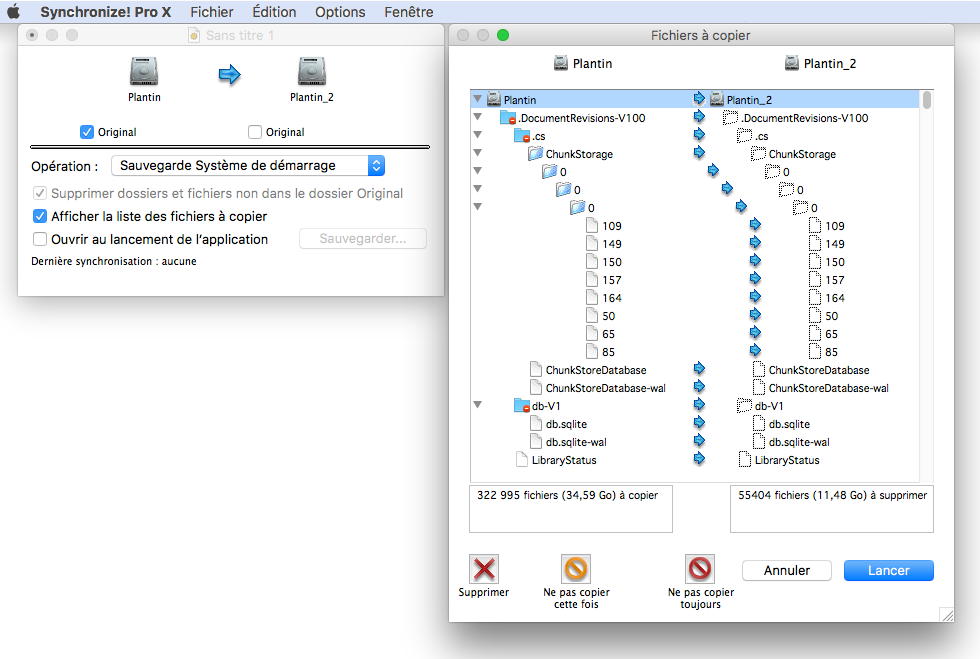Click the copy arrow on the .cs row
The height and width of the screenshot is (659, 980).
(x=699, y=134)
